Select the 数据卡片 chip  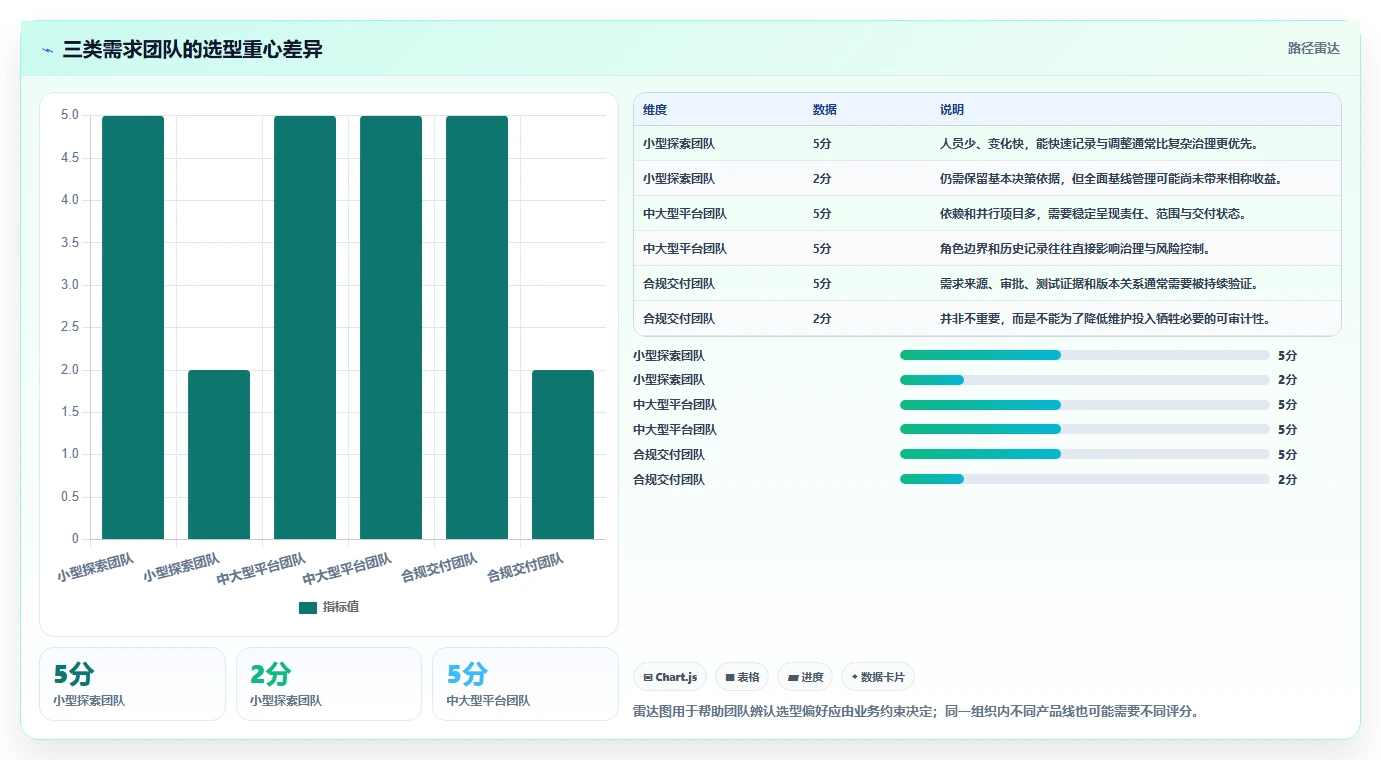[878, 677]
